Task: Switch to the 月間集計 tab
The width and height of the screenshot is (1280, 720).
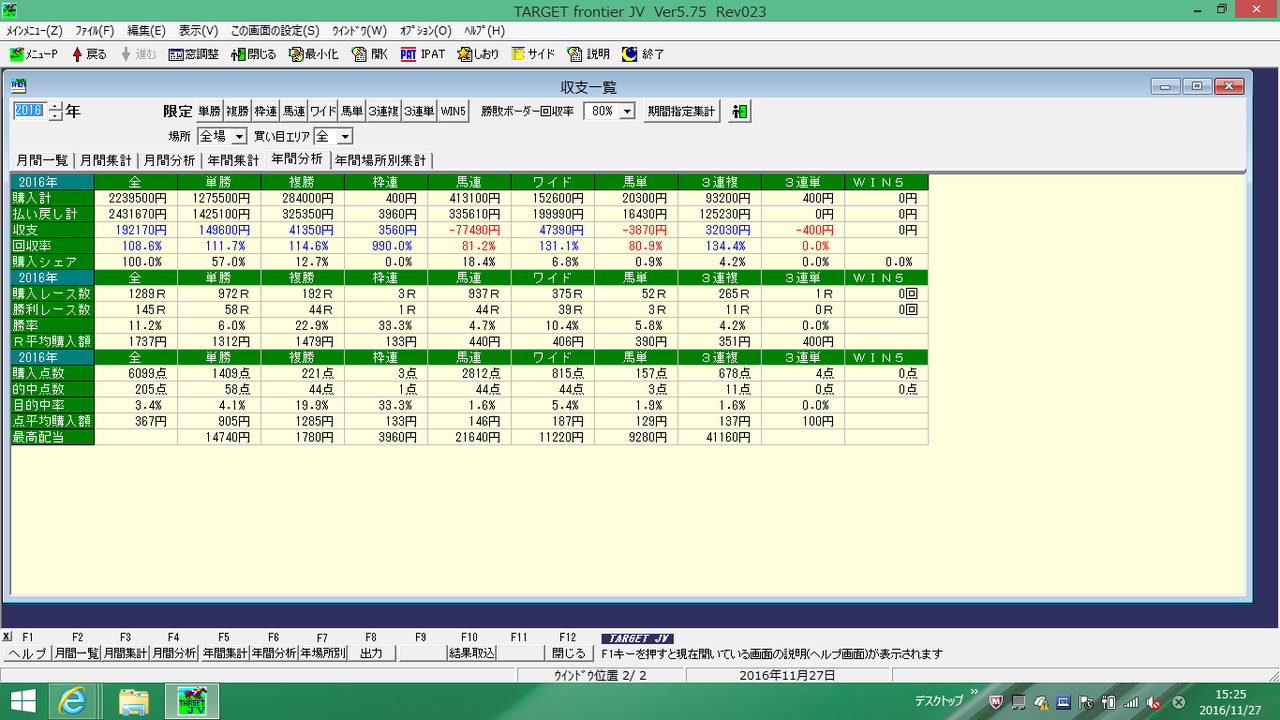Action: [x=105, y=160]
